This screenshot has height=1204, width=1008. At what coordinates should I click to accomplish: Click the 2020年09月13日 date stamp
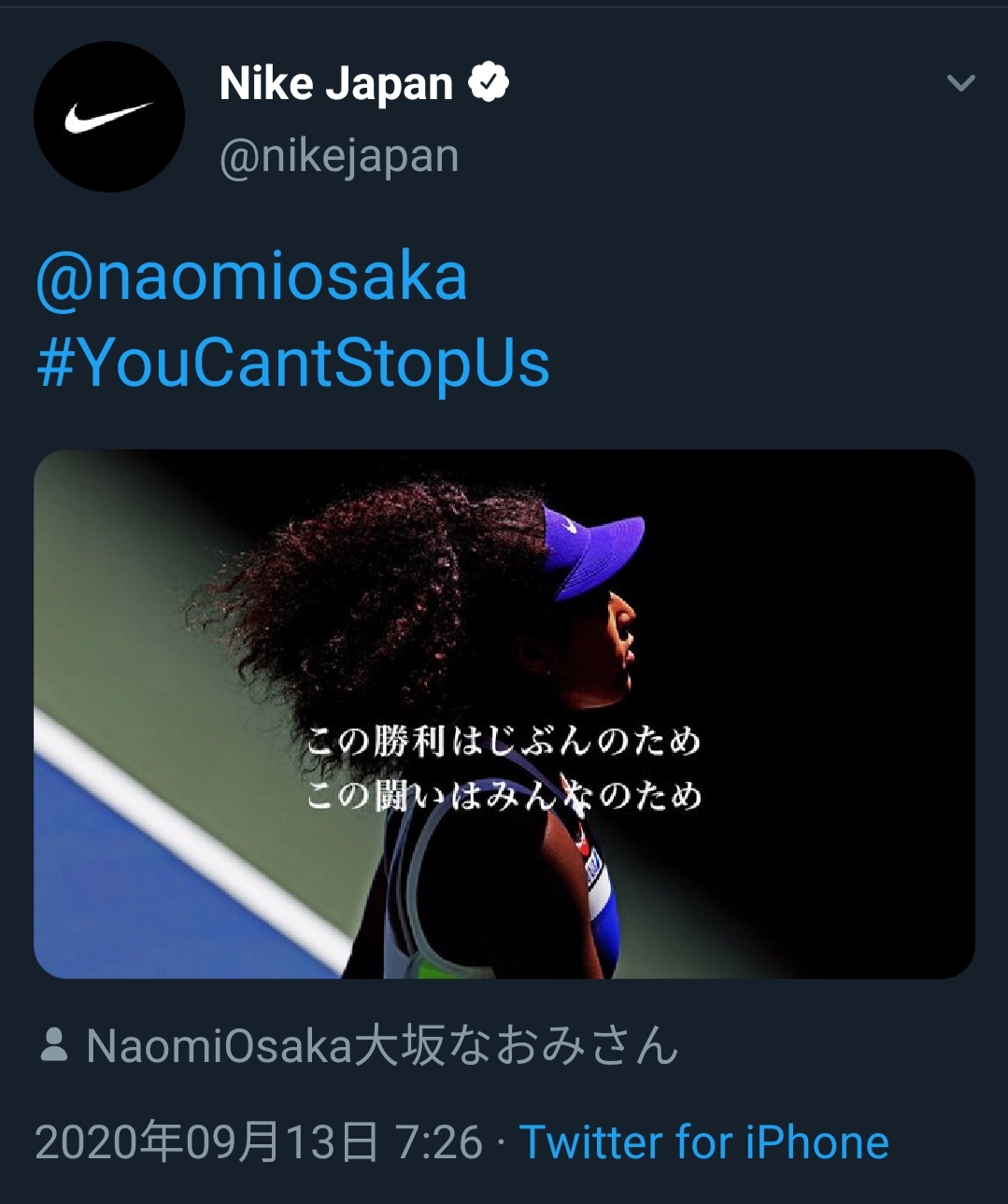206,1142
